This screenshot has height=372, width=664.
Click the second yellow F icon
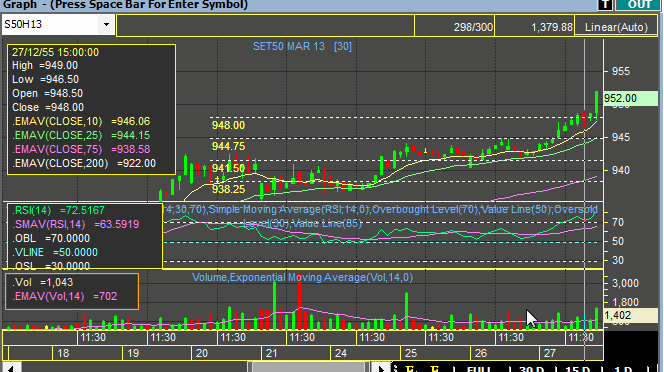435,369
